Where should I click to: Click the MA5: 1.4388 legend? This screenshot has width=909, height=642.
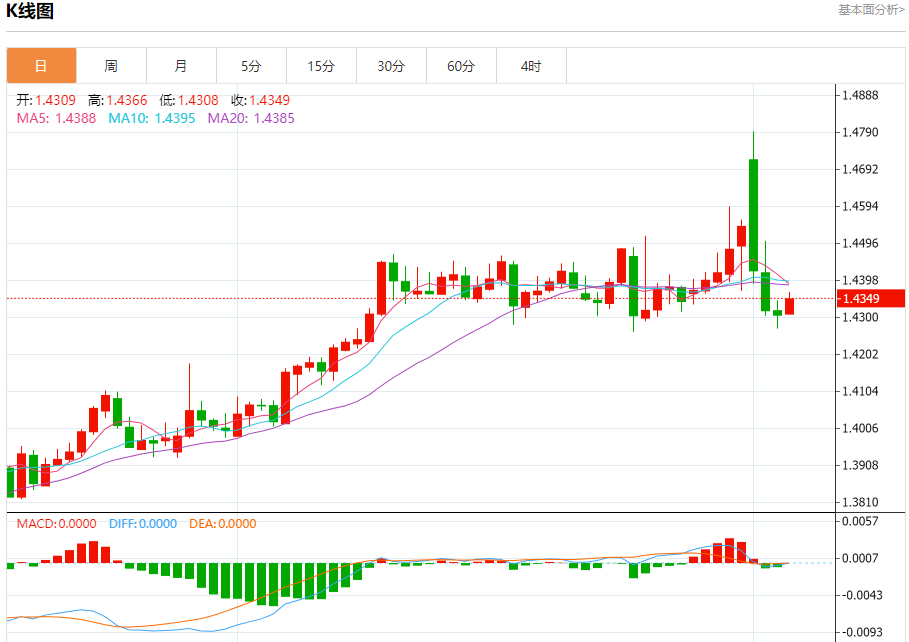pyautogui.click(x=56, y=118)
